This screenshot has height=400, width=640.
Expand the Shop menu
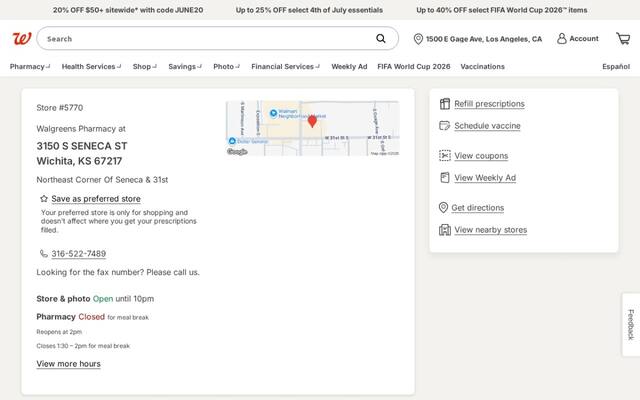(144, 67)
